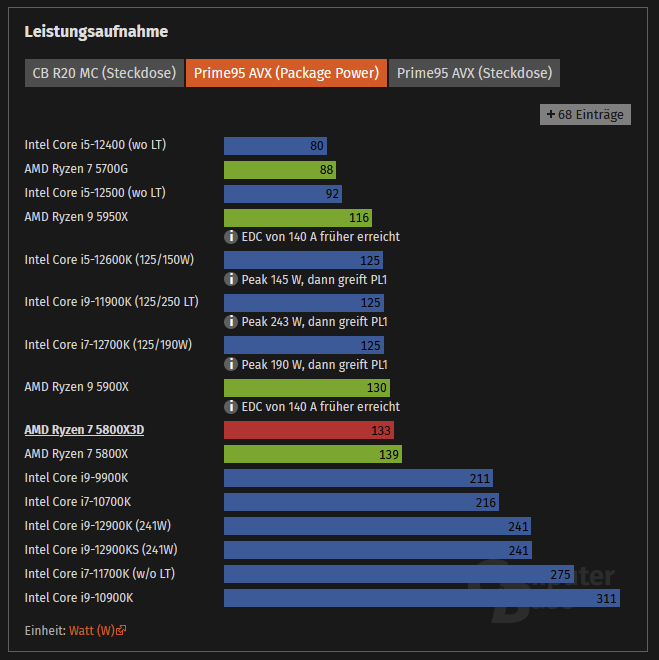Click label Intel Core i7-11700K (w/o LT)
This screenshot has width=659, height=660.
coord(100,574)
